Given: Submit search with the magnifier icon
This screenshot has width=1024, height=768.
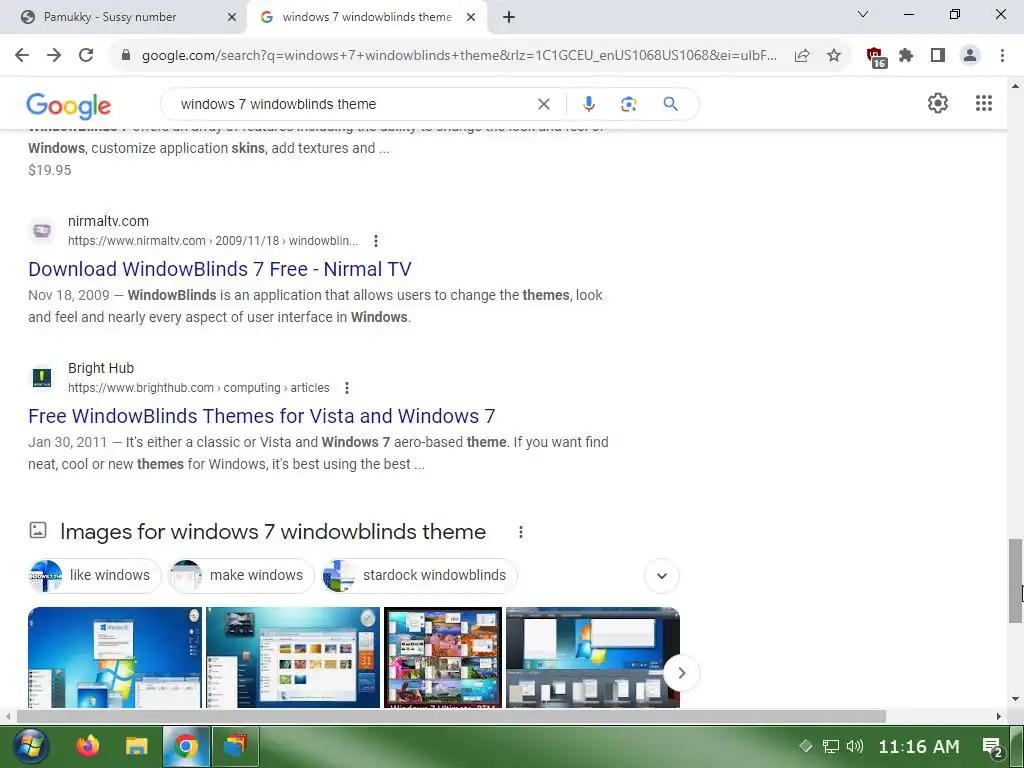Looking at the screenshot, I should (x=670, y=104).
